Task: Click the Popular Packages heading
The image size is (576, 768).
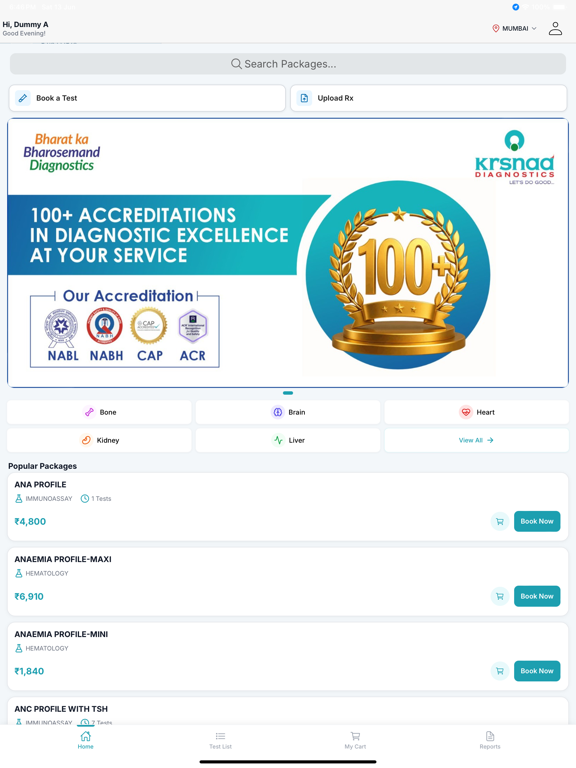Action: [x=43, y=466]
